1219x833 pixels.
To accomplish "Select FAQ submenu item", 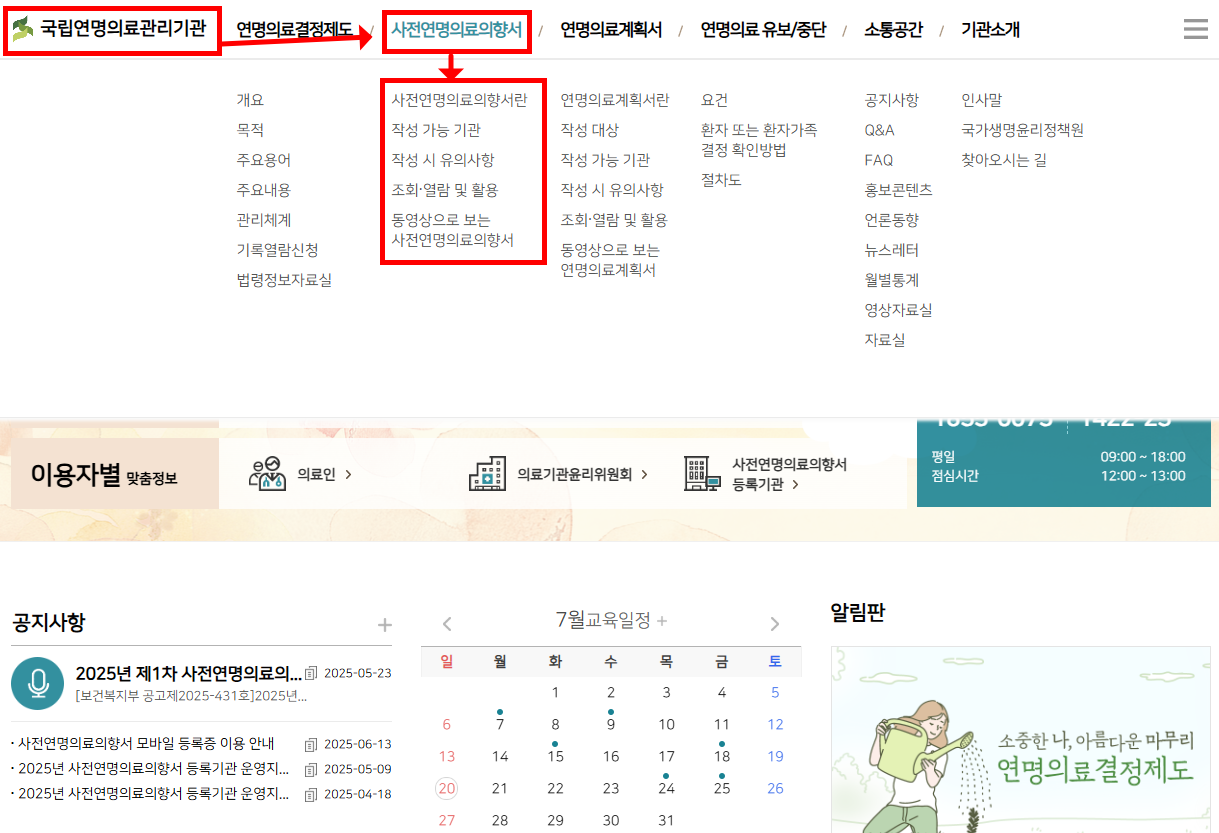I will tap(879, 160).
